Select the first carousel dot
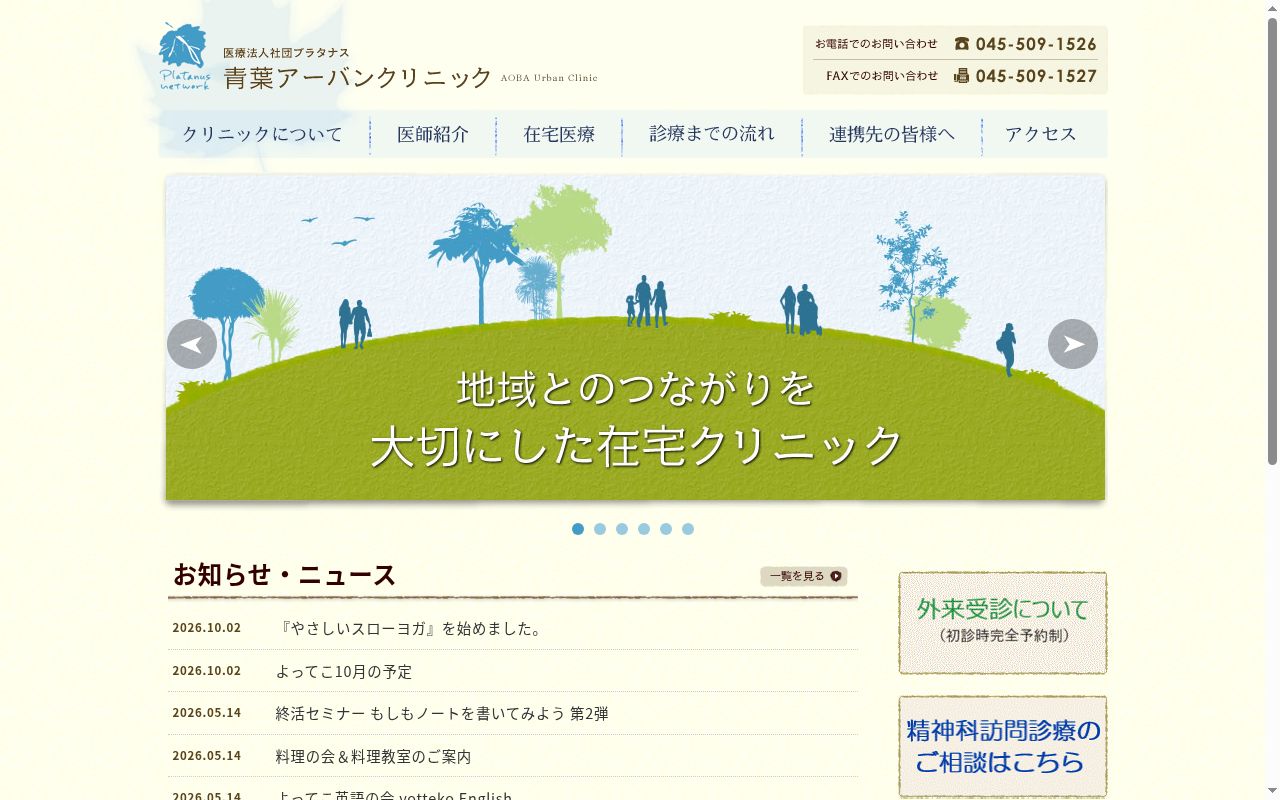Viewport: 1280px width, 800px height. (x=578, y=529)
